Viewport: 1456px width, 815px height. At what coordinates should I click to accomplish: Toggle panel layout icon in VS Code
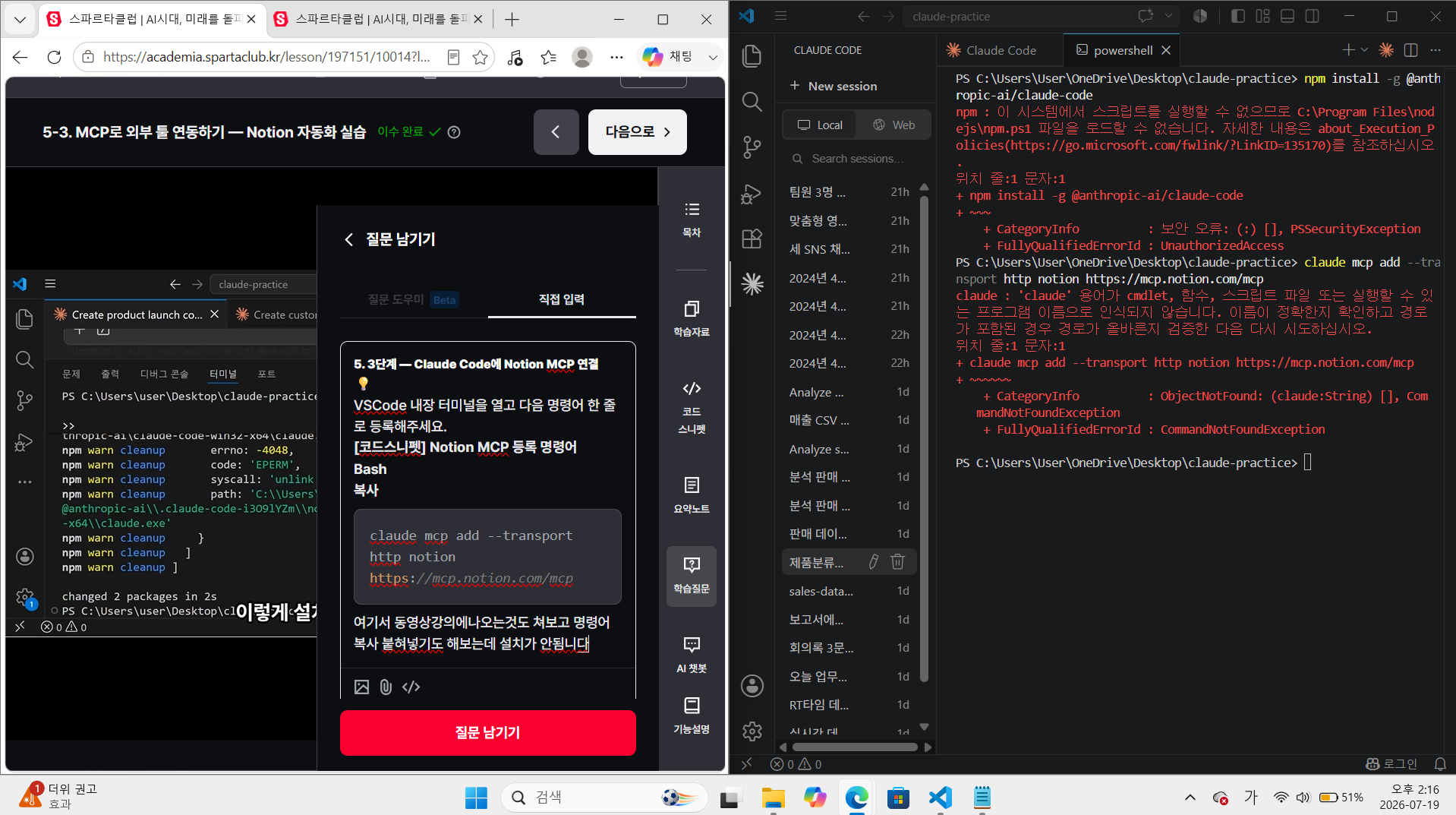click(1287, 16)
